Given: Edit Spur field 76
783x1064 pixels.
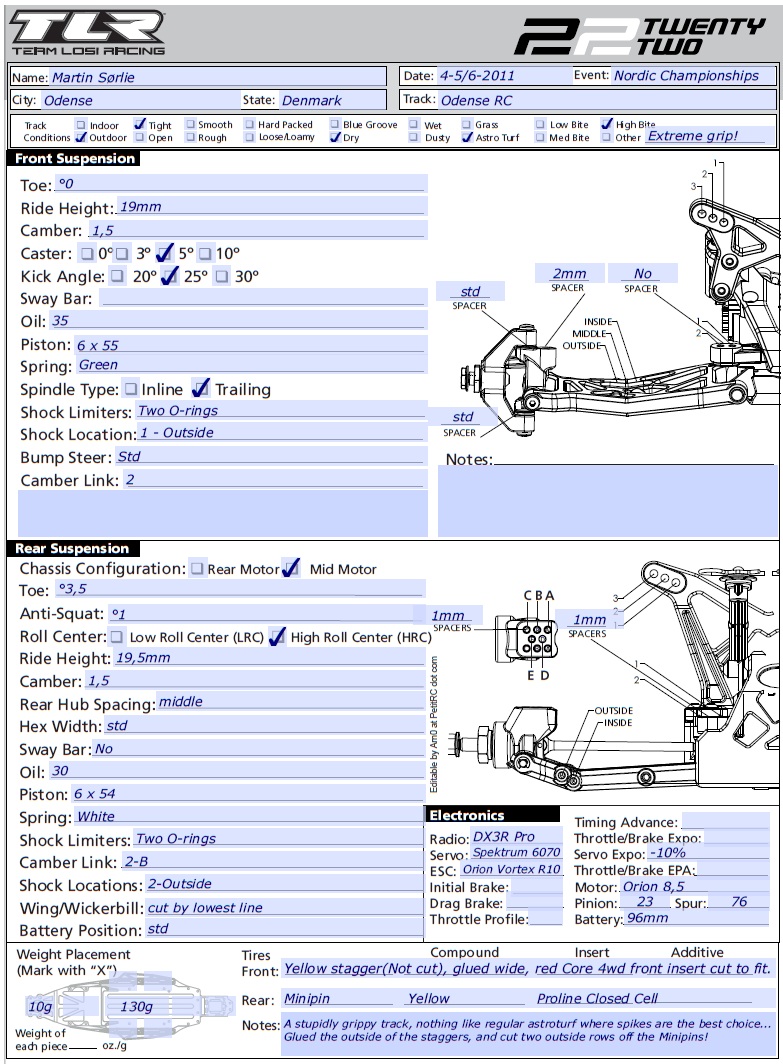Looking at the screenshot, I should 738,902.
